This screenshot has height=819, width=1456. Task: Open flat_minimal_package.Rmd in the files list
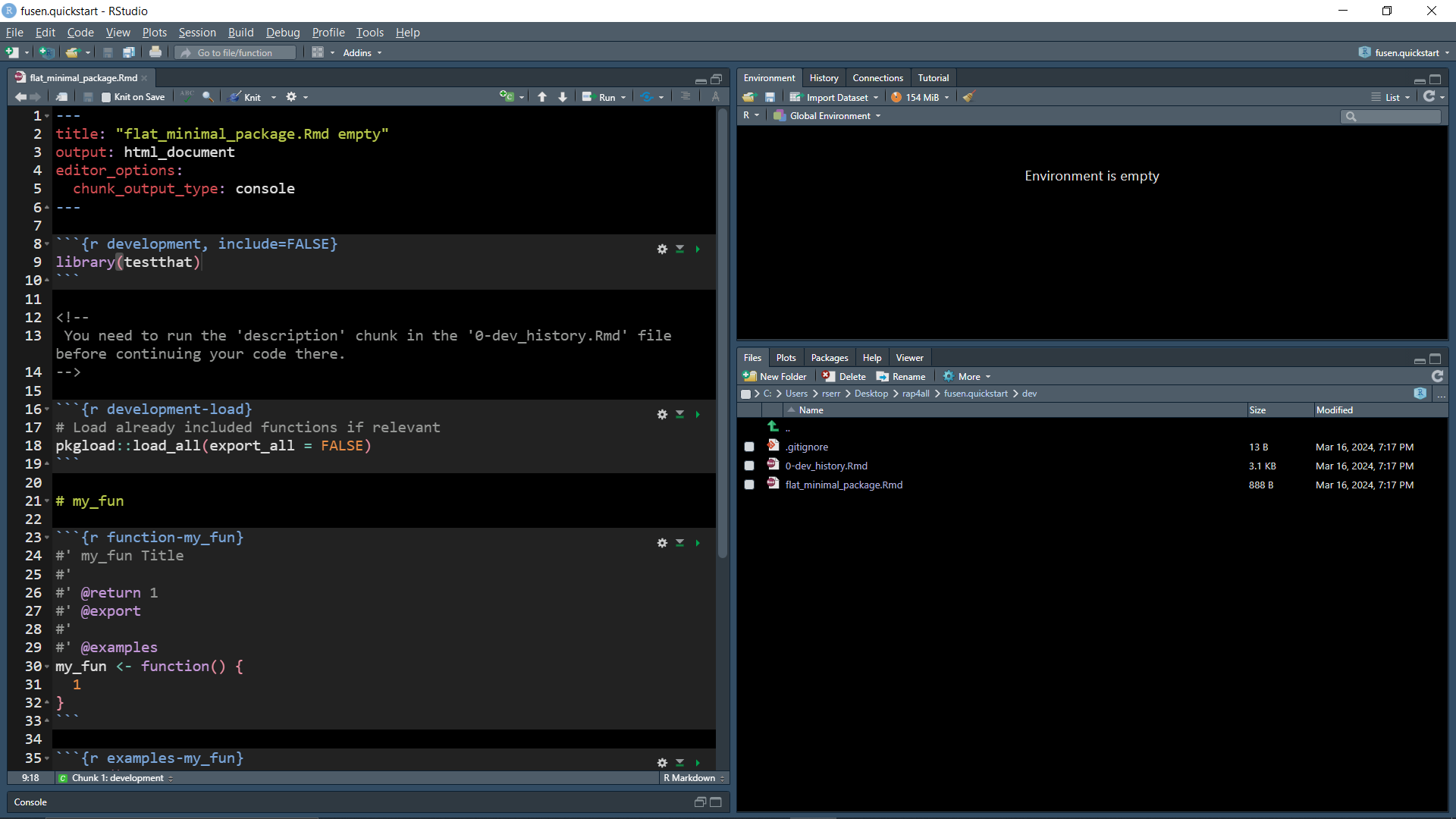point(843,485)
